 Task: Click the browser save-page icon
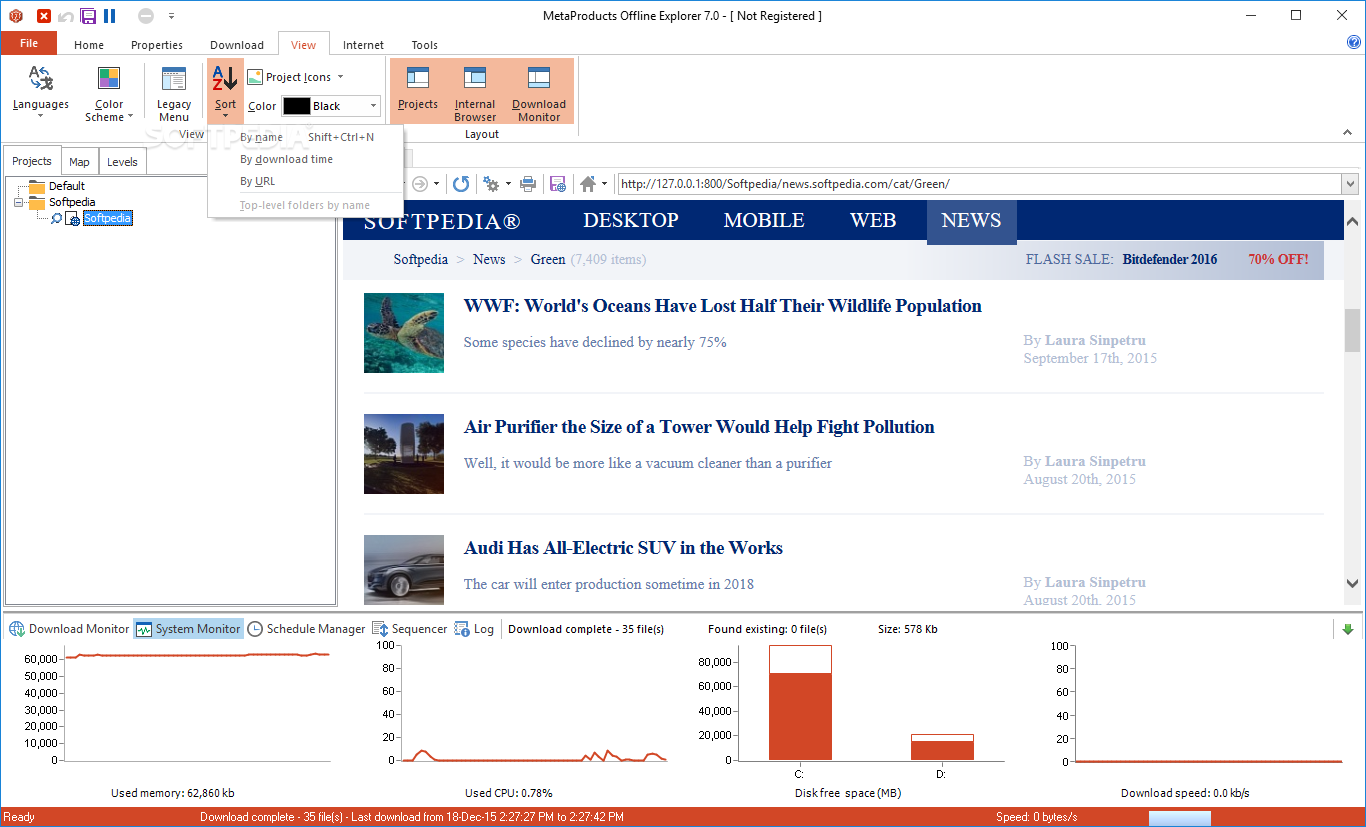click(558, 184)
